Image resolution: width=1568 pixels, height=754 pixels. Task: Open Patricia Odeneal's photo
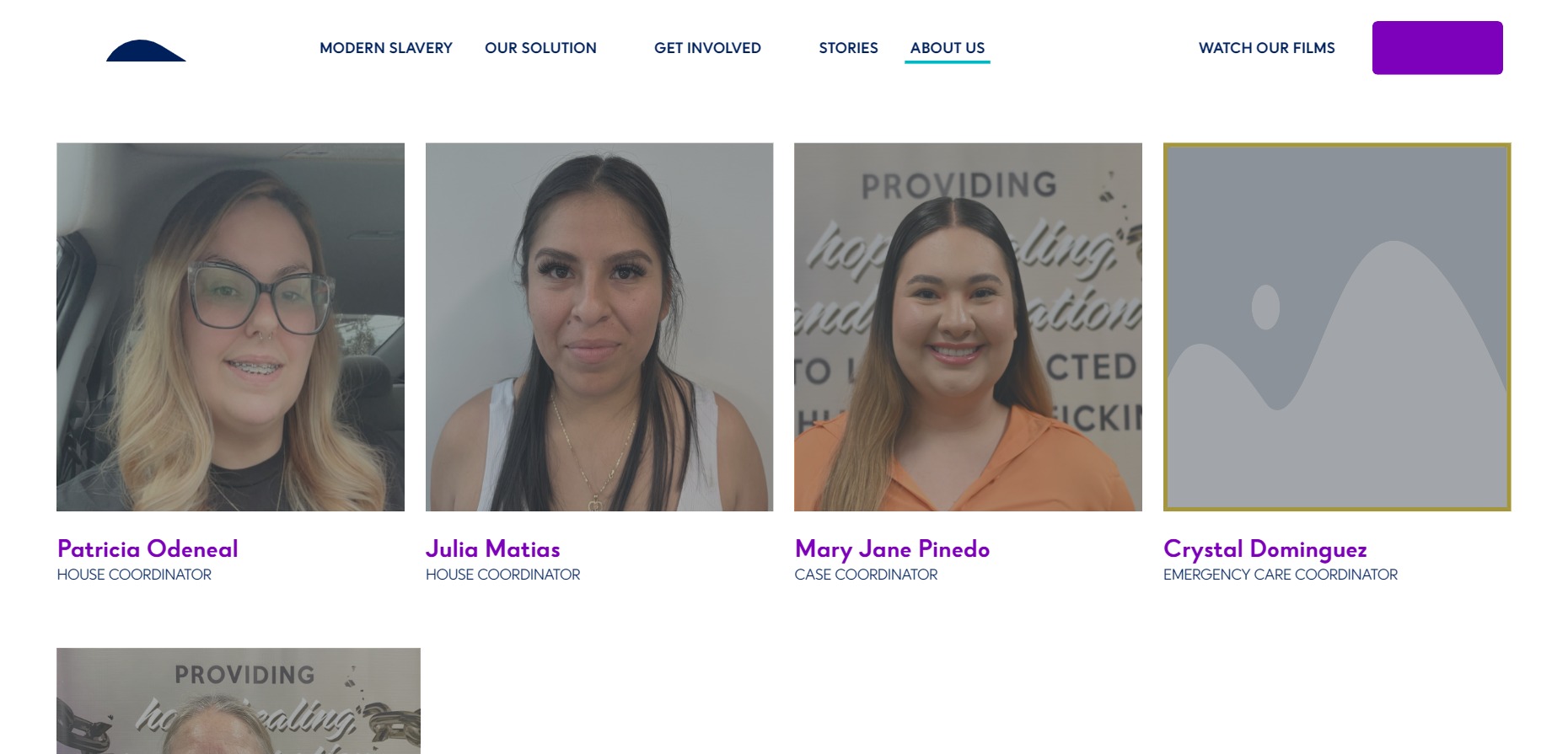click(230, 327)
